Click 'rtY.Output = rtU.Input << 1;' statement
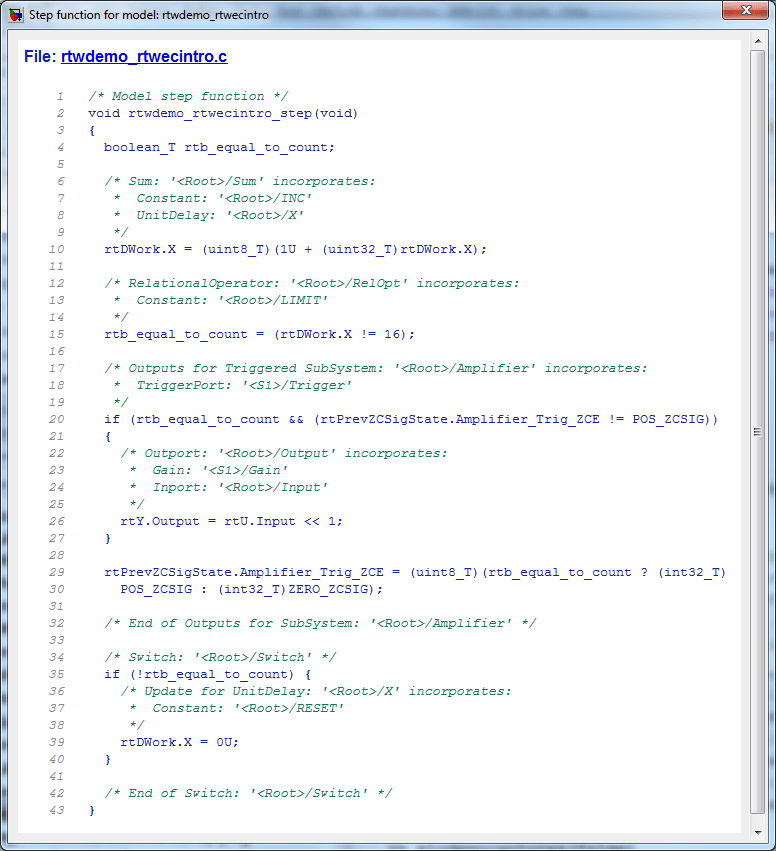 click(x=232, y=522)
